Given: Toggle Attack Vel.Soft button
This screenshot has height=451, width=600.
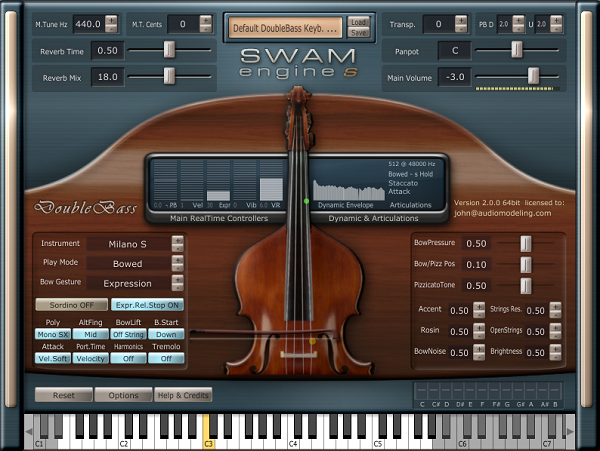Looking at the screenshot, I should [x=53, y=358].
